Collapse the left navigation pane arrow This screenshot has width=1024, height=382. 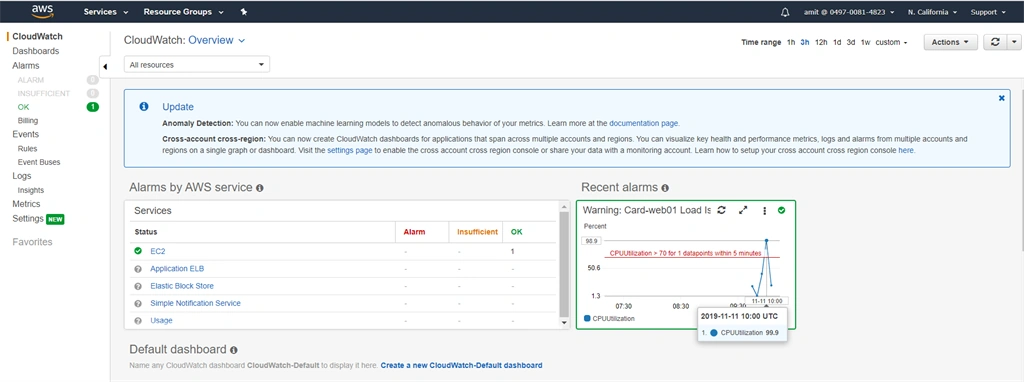point(105,66)
